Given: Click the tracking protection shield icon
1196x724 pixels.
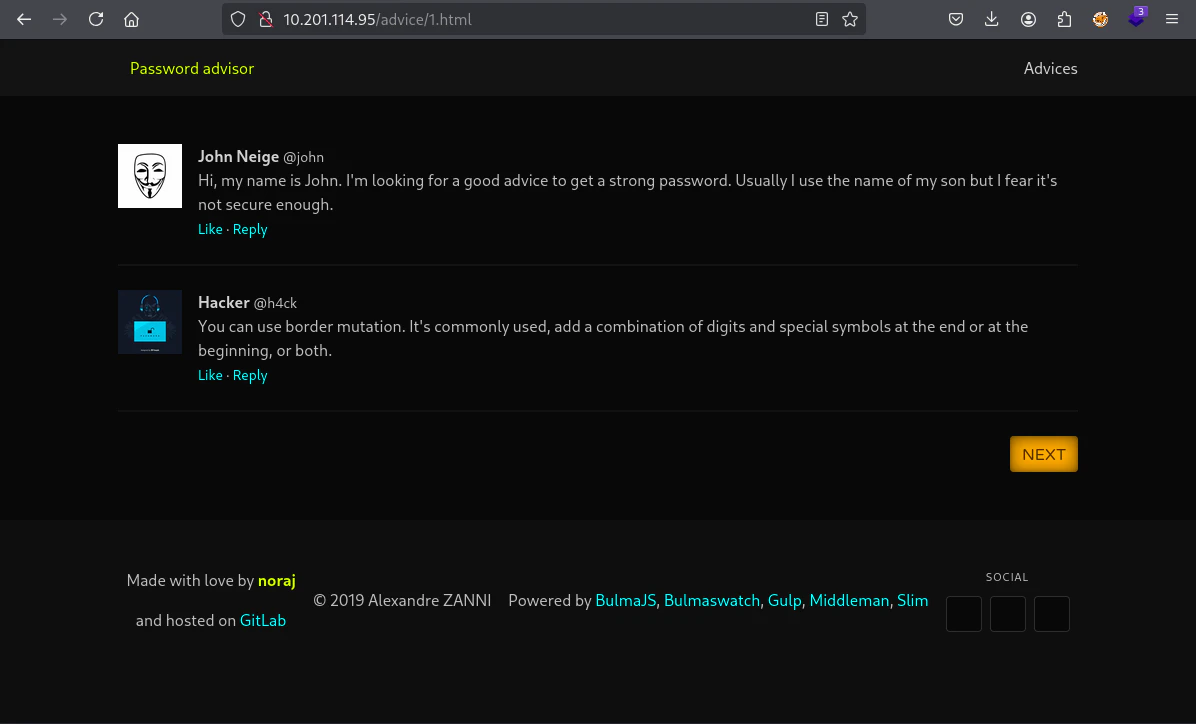Looking at the screenshot, I should [238, 20].
